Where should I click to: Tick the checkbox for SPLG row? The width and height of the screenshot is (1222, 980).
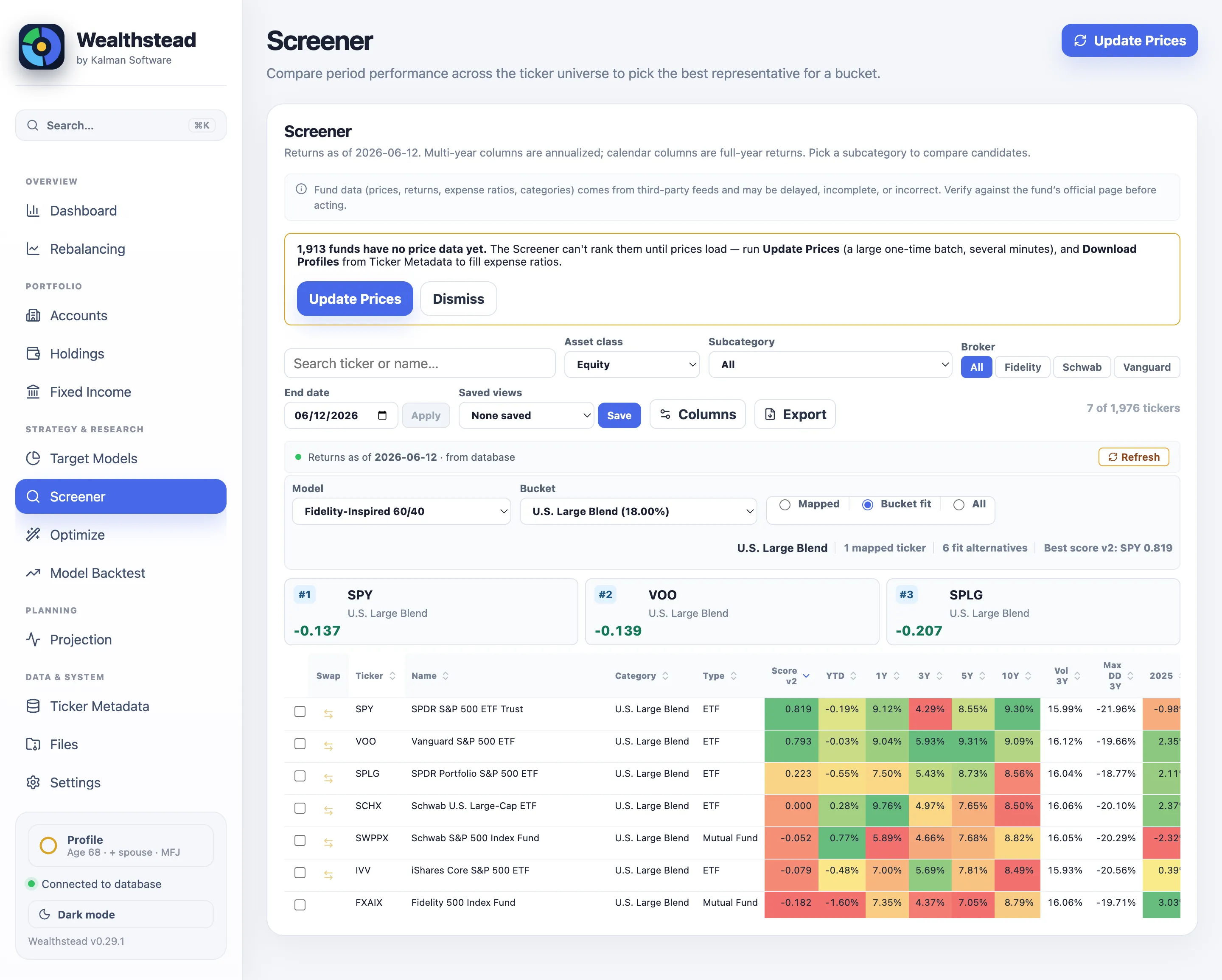click(300, 776)
